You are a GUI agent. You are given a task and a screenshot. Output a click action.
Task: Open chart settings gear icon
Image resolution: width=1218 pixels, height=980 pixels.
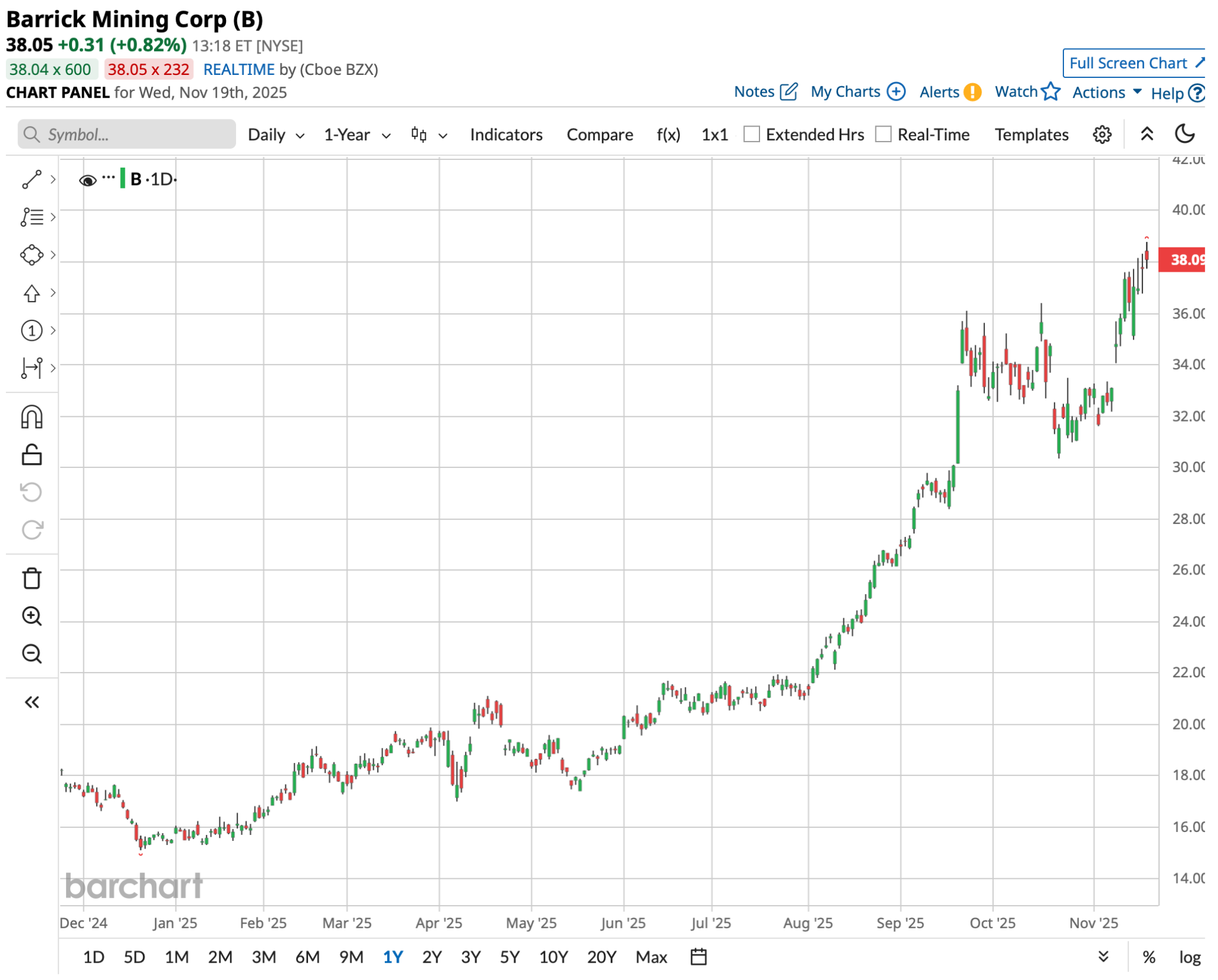tap(1101, 134)
